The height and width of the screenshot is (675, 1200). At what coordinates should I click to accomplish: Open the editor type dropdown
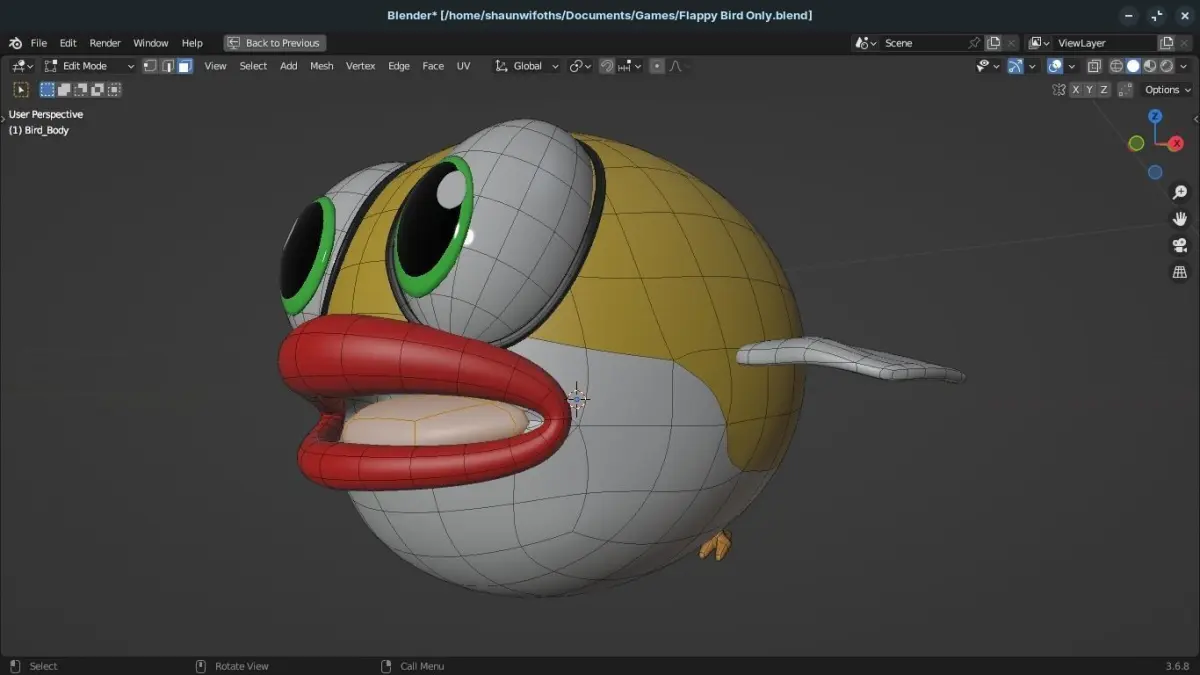22,66
